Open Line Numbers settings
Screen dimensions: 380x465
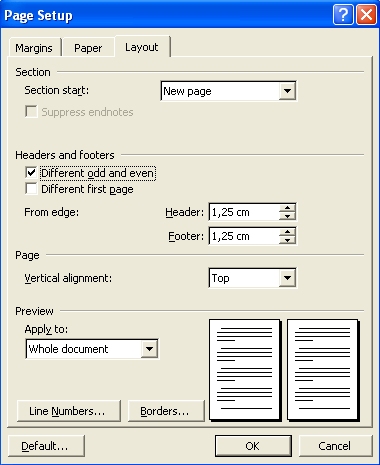click(x=68, y=411)
